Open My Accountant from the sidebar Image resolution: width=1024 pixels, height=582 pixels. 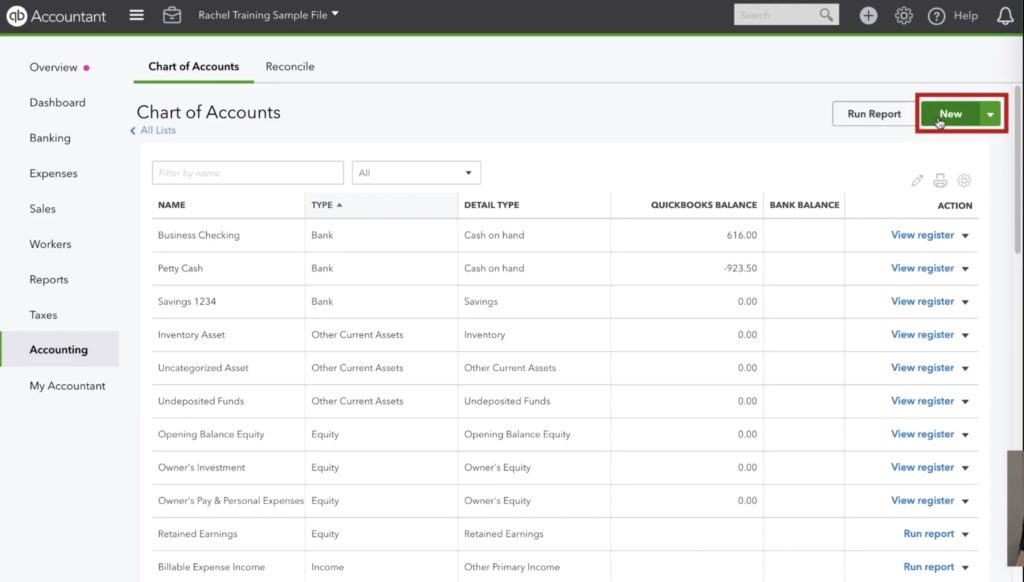click(67, 385)
